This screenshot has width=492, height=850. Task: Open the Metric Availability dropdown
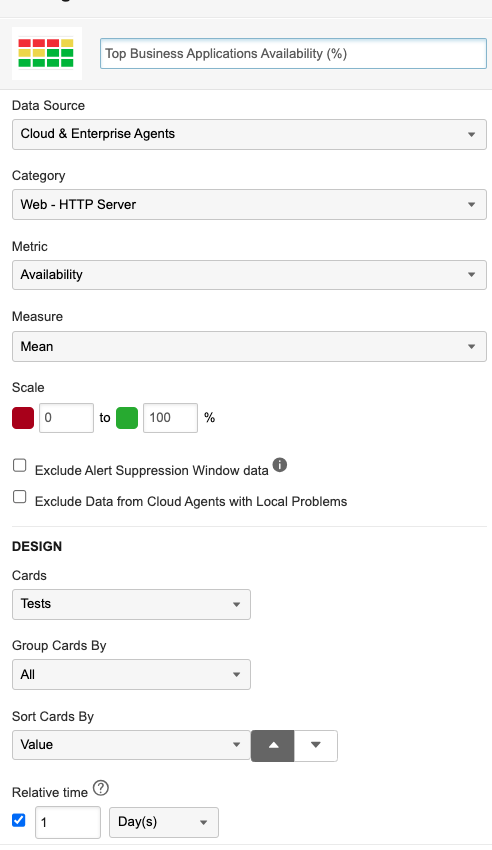tap(249, 275)
